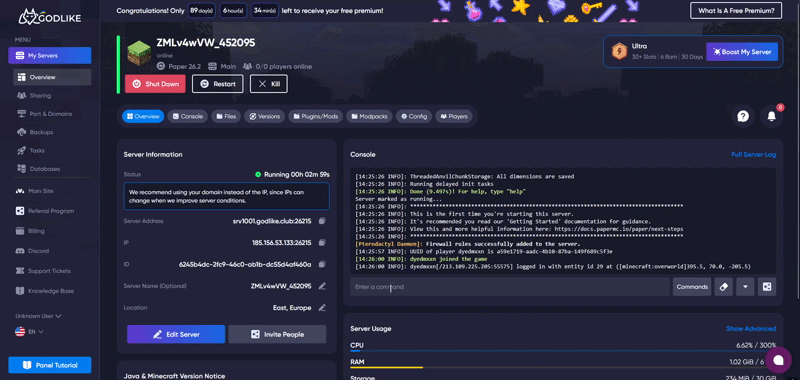Screen dimensions: 800x380
Task: Click the help question mark icon
Action: 743,117
